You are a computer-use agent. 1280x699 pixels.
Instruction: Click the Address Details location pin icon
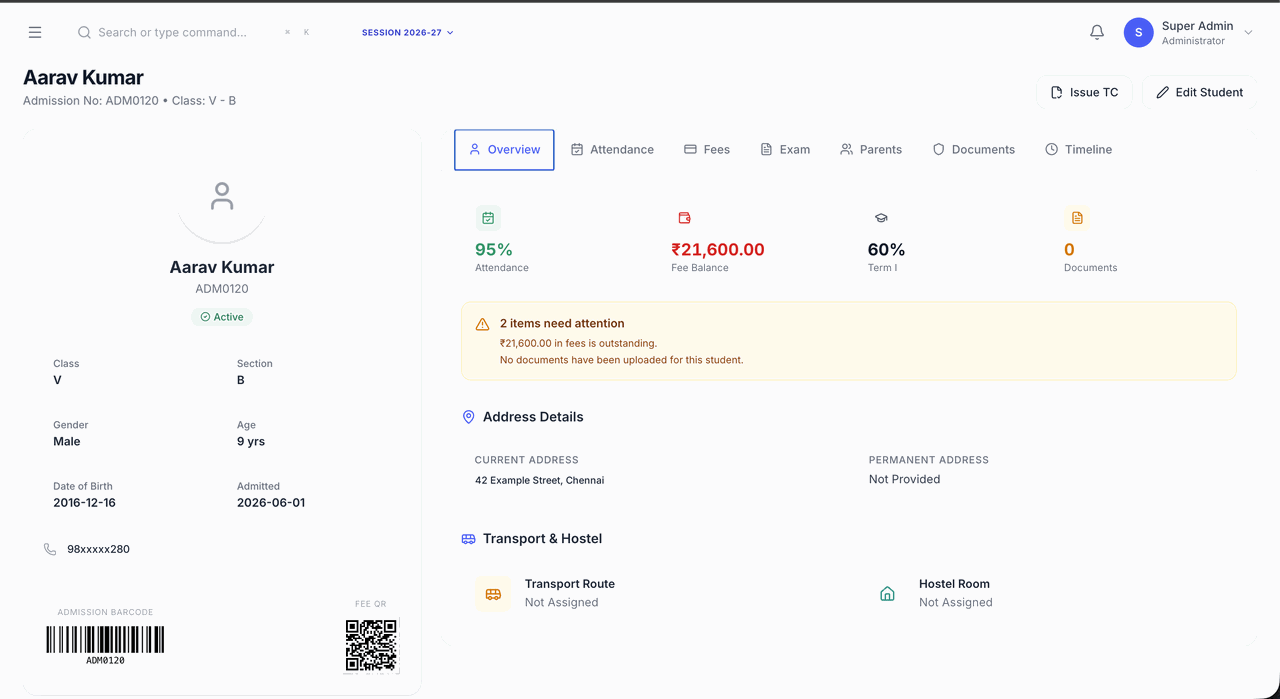coord(468,417)
